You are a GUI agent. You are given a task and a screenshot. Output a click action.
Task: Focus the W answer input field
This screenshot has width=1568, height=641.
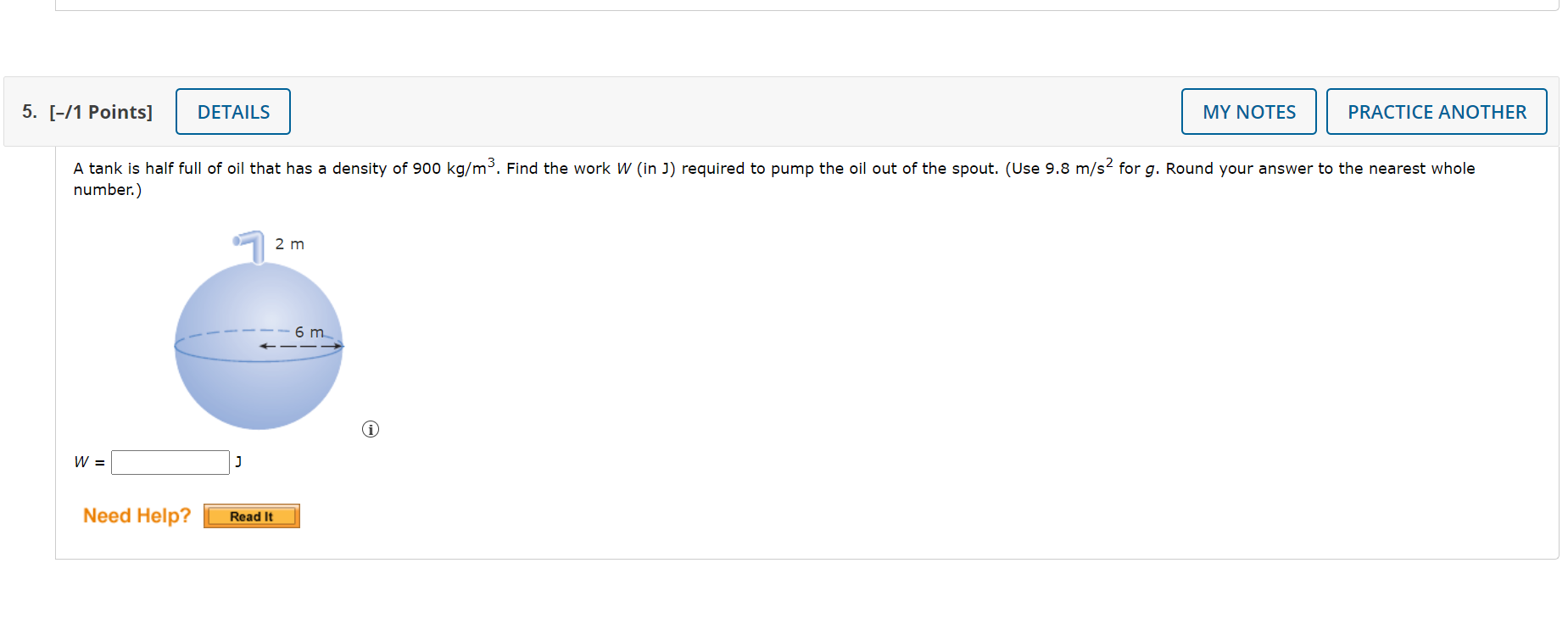coord(170,462)
